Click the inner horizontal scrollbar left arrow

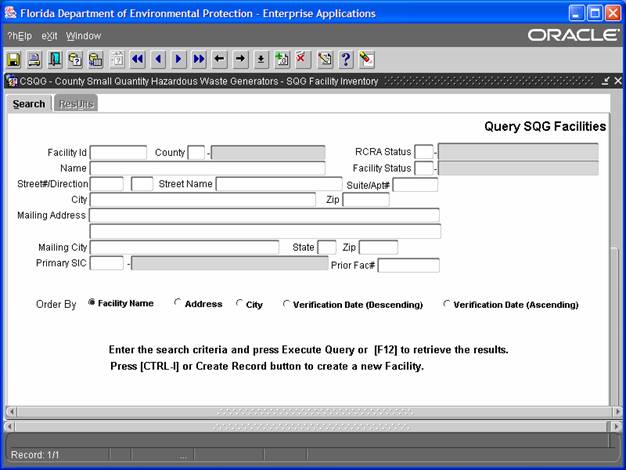(12, 411)
